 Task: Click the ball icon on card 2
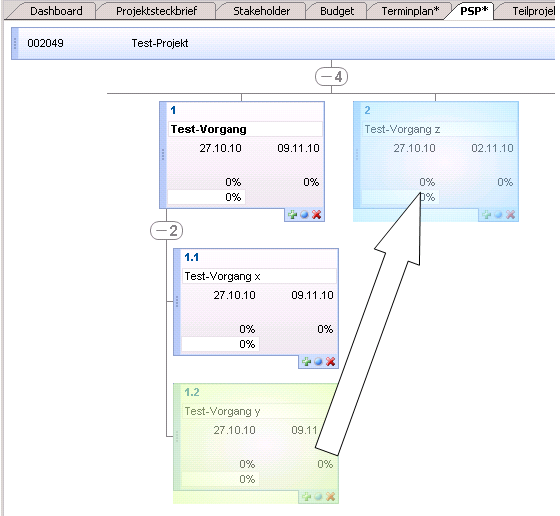[x=498, y=215]
